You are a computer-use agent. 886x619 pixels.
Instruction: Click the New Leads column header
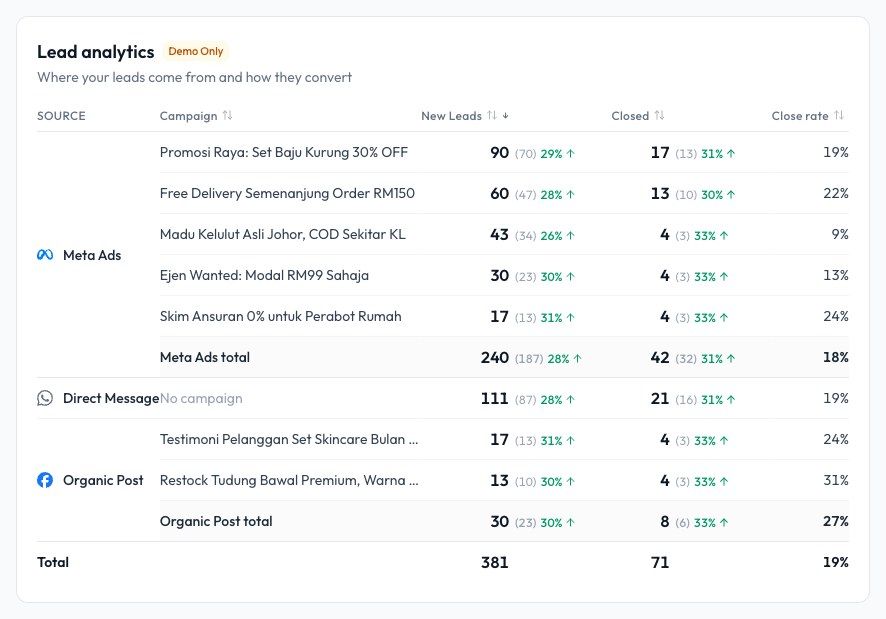click(451, 116)
